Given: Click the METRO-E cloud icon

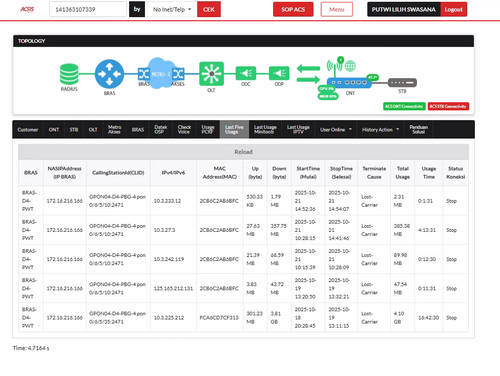Looking at the screenshot, I should [161, 73].
